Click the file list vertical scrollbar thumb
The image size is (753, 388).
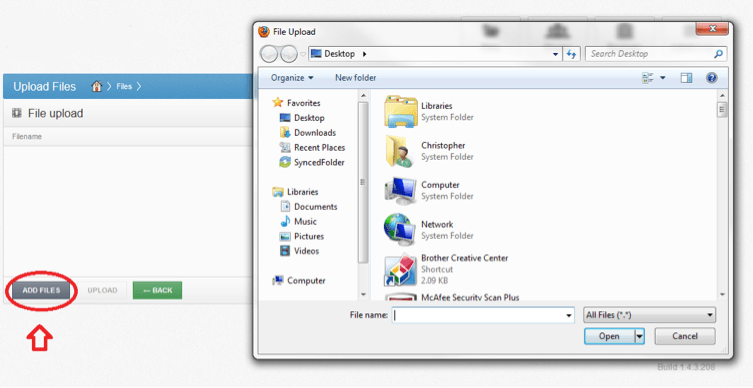722,109
